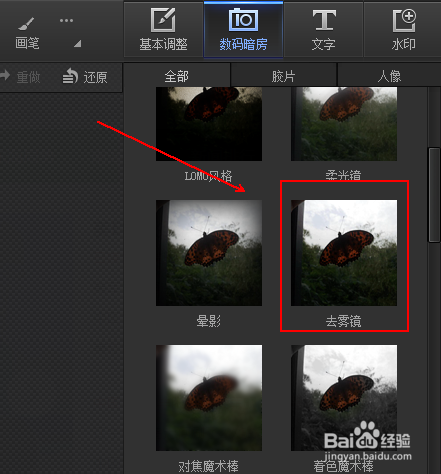441x474 pixels.
Task: Click the 重做 redo button
Action: pos(21,77)
